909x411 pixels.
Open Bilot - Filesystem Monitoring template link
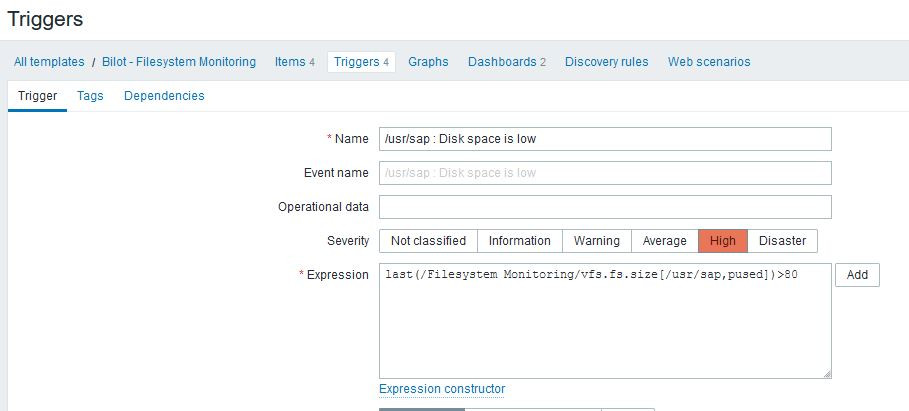pyautogui.click(x=179, y=62)
